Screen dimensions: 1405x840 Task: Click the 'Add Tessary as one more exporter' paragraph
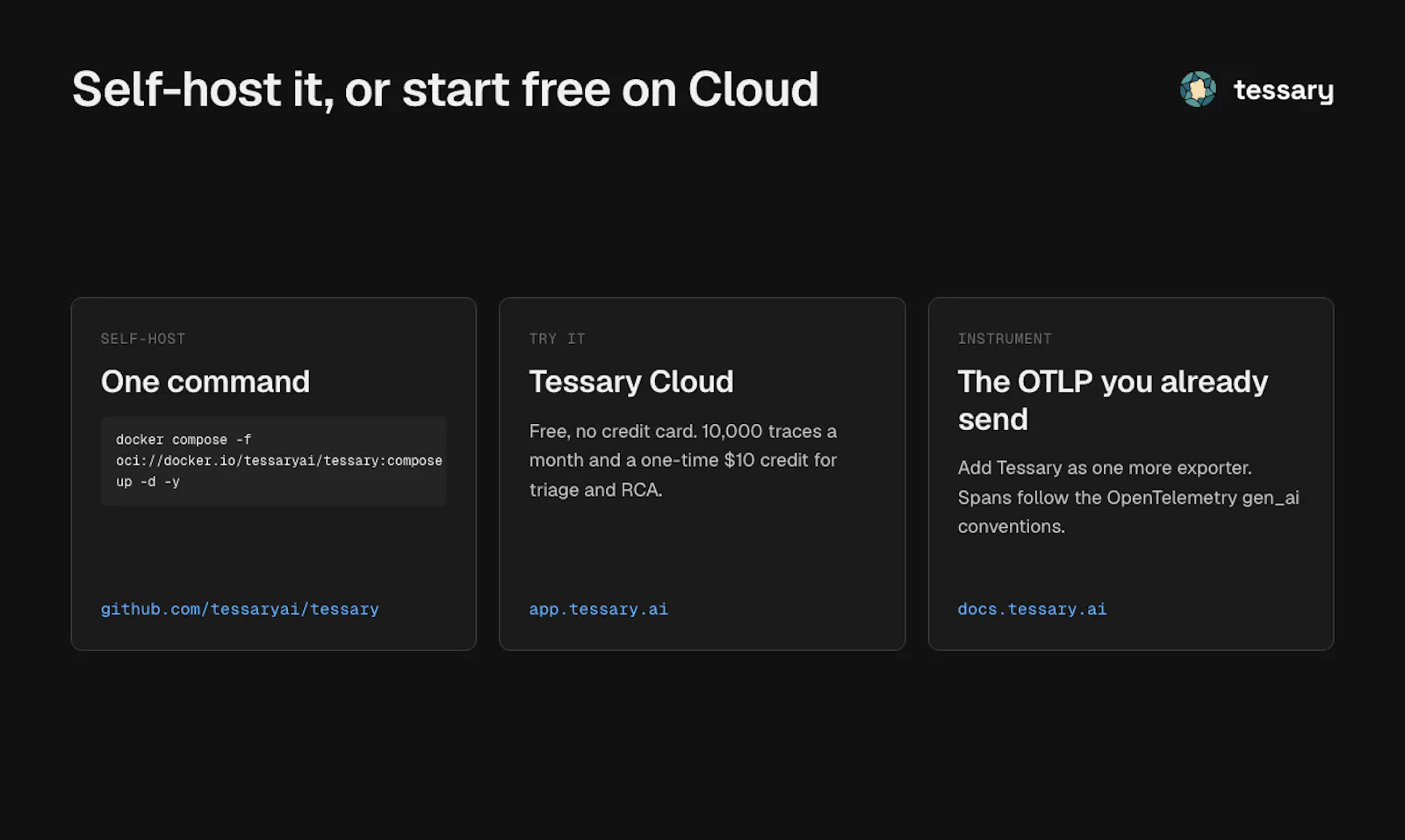pyautogui.click(x=1128, y=497)
